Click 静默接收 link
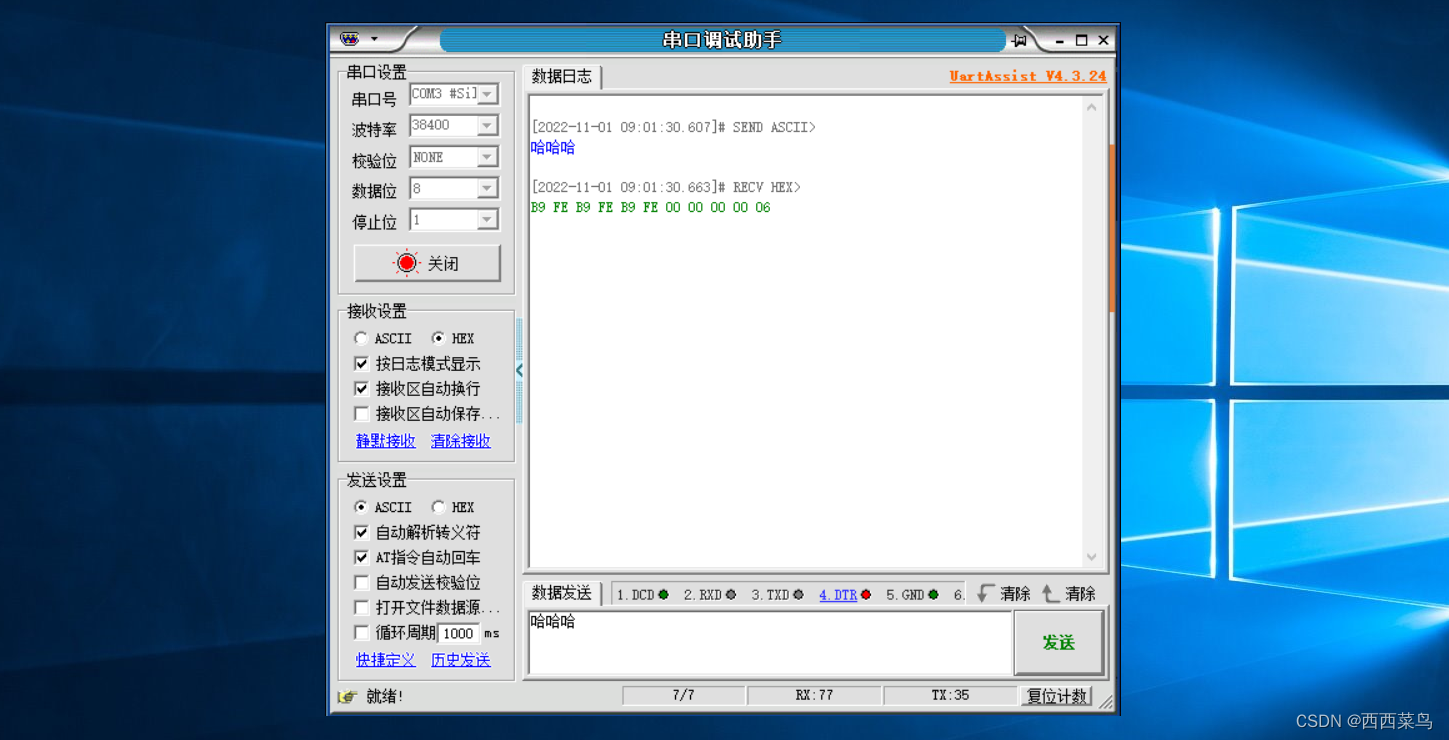The height and width of the screenshot is (740, 1449). [x=386, y=441]
